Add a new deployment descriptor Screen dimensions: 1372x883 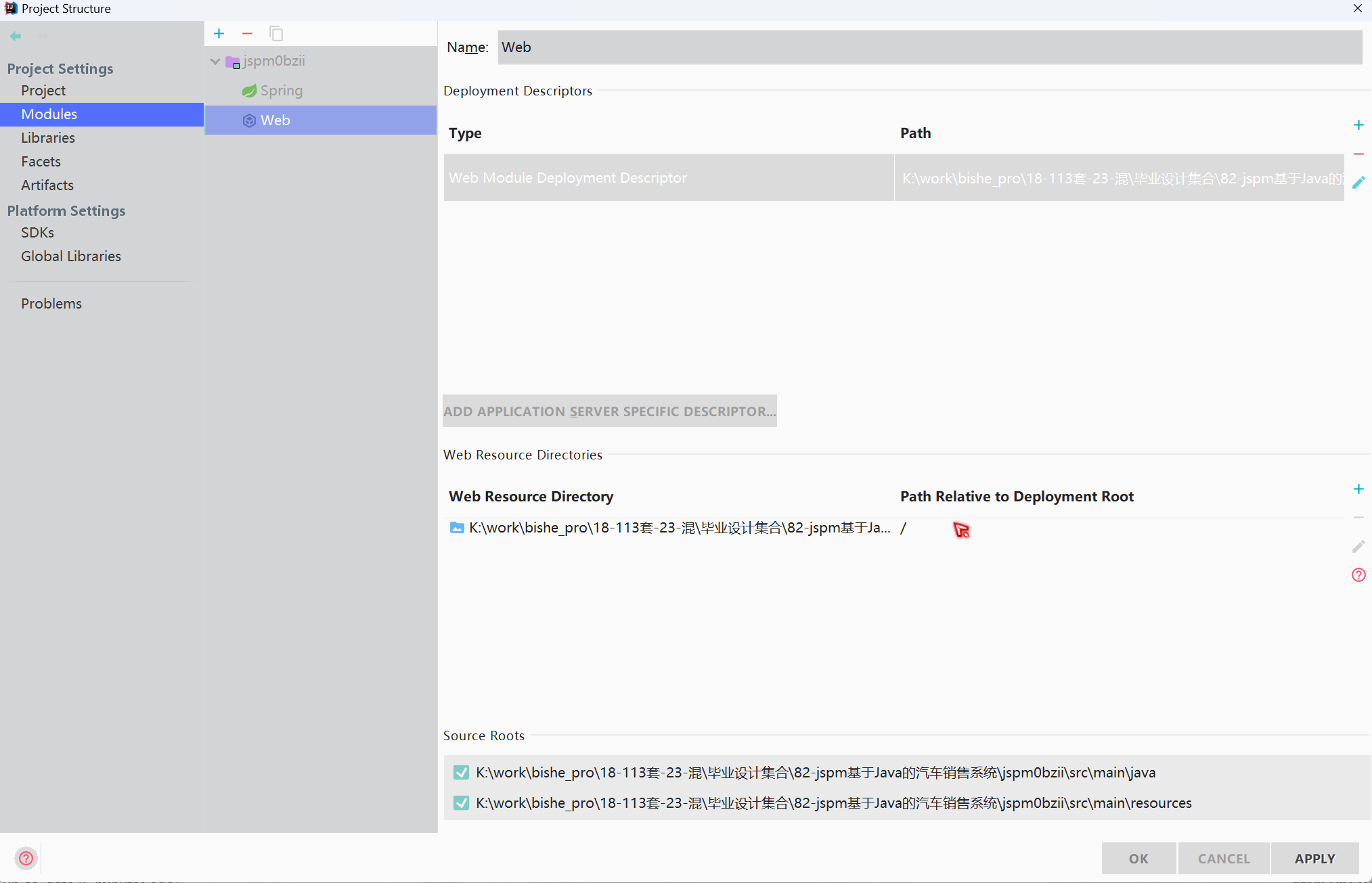(x=1358, y=125)
